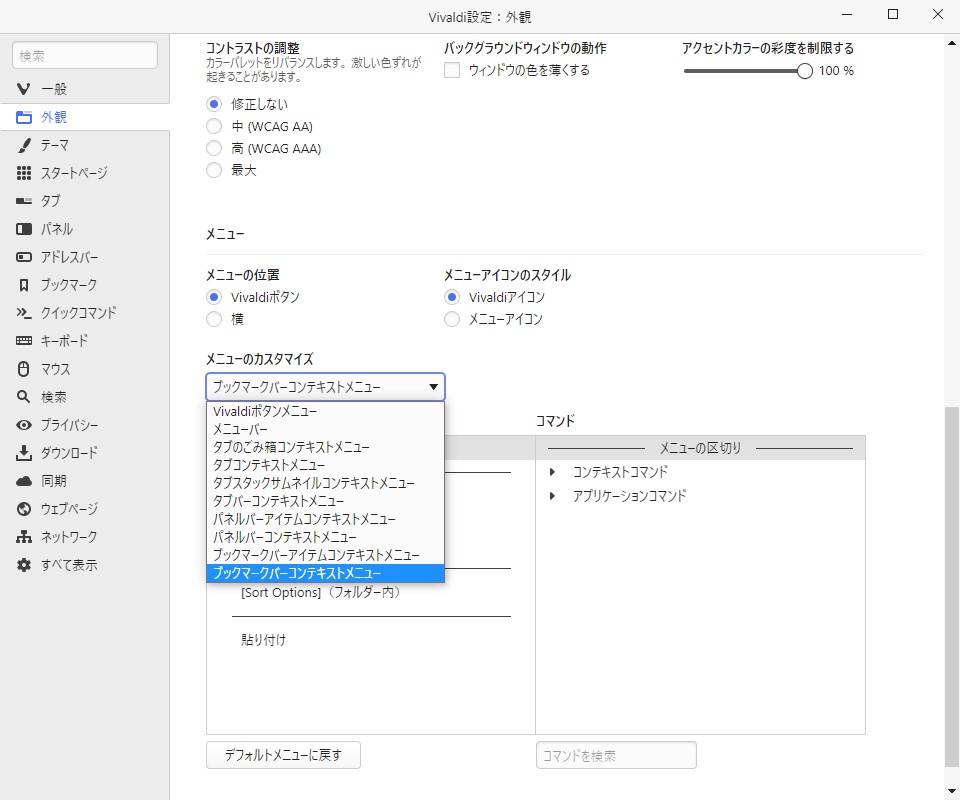This screenshot has height=800, width=960.
Task: Click the window icon beside 外観
Action: coord(23,117)
